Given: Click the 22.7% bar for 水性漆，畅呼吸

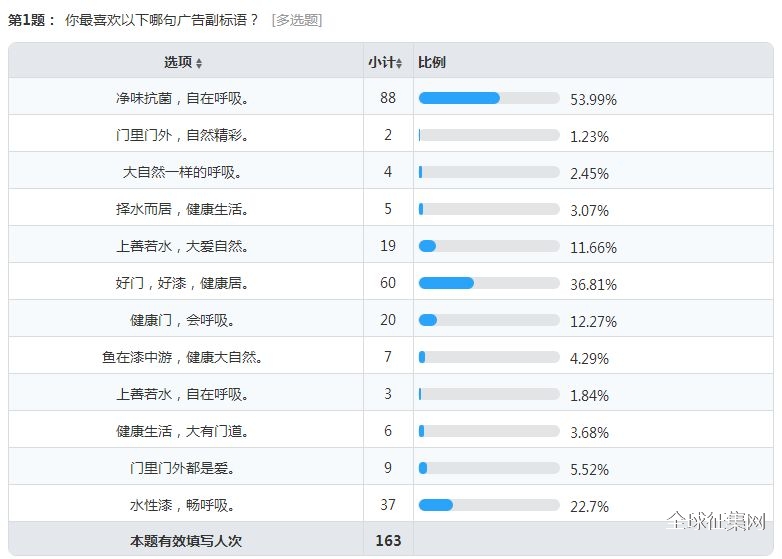Looking at the screenshot, I should (x=489, y=505).
